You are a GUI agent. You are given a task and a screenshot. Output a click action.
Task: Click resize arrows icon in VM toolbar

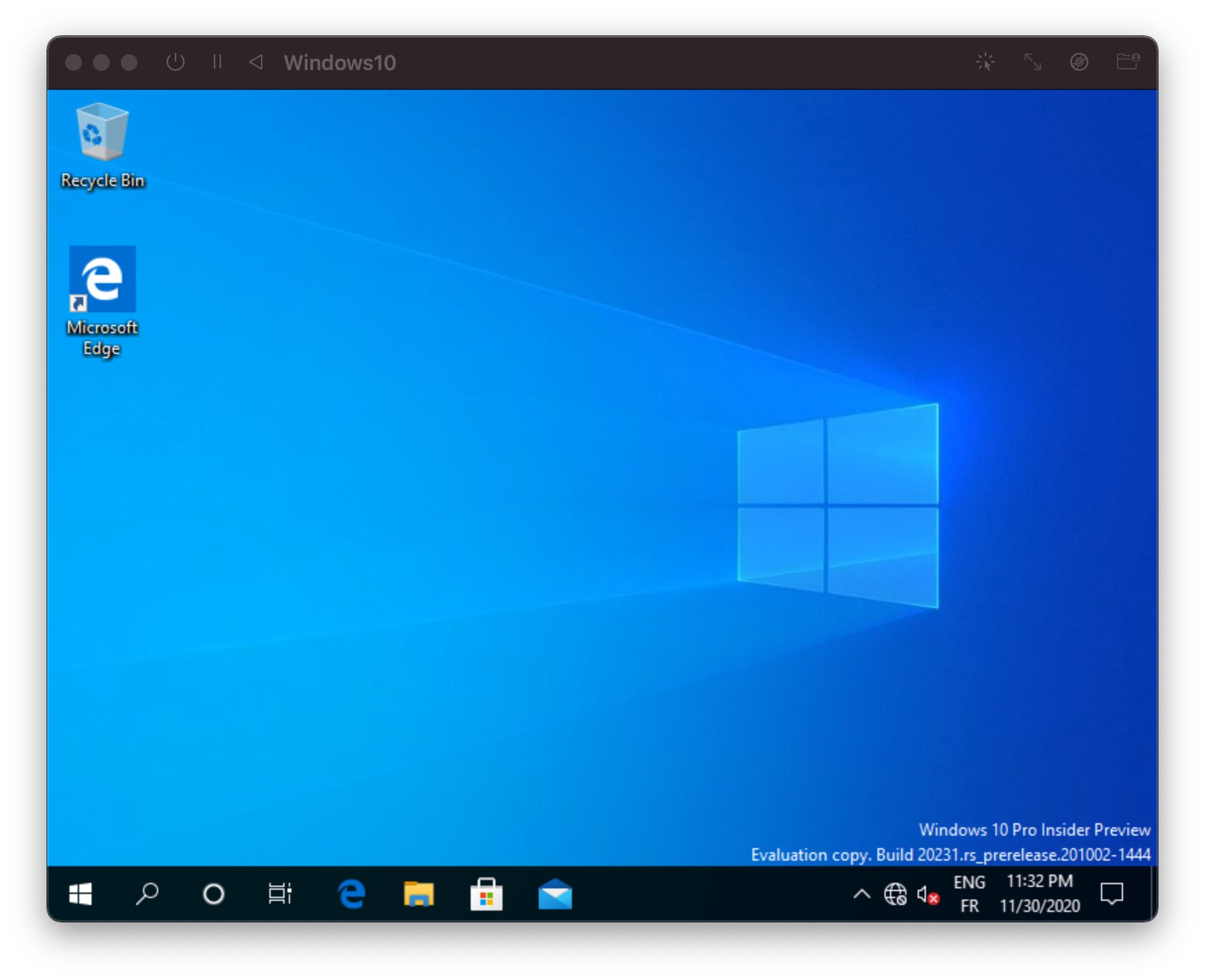point(1033,62)
